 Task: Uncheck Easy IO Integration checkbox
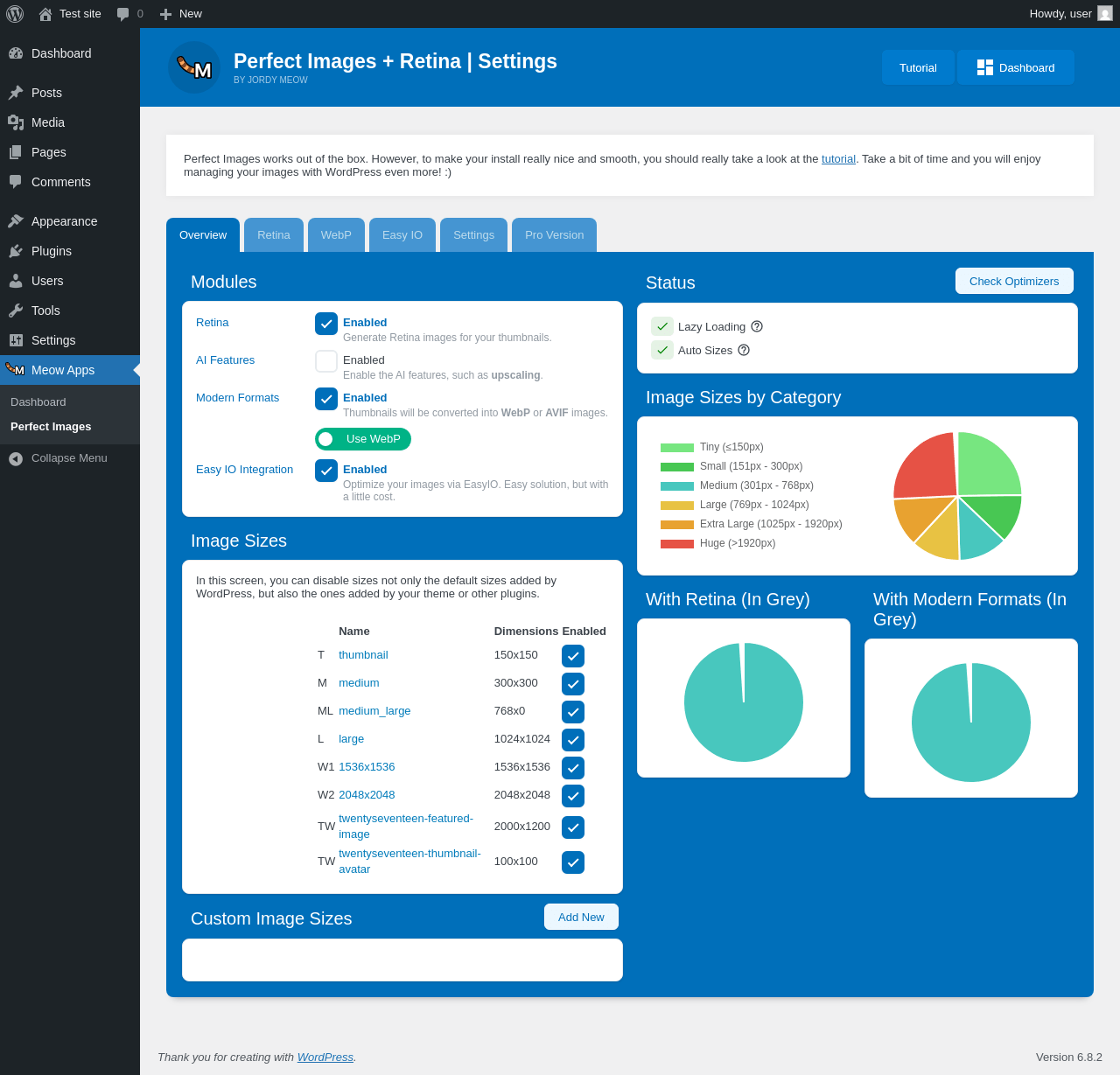pos(326,471)
